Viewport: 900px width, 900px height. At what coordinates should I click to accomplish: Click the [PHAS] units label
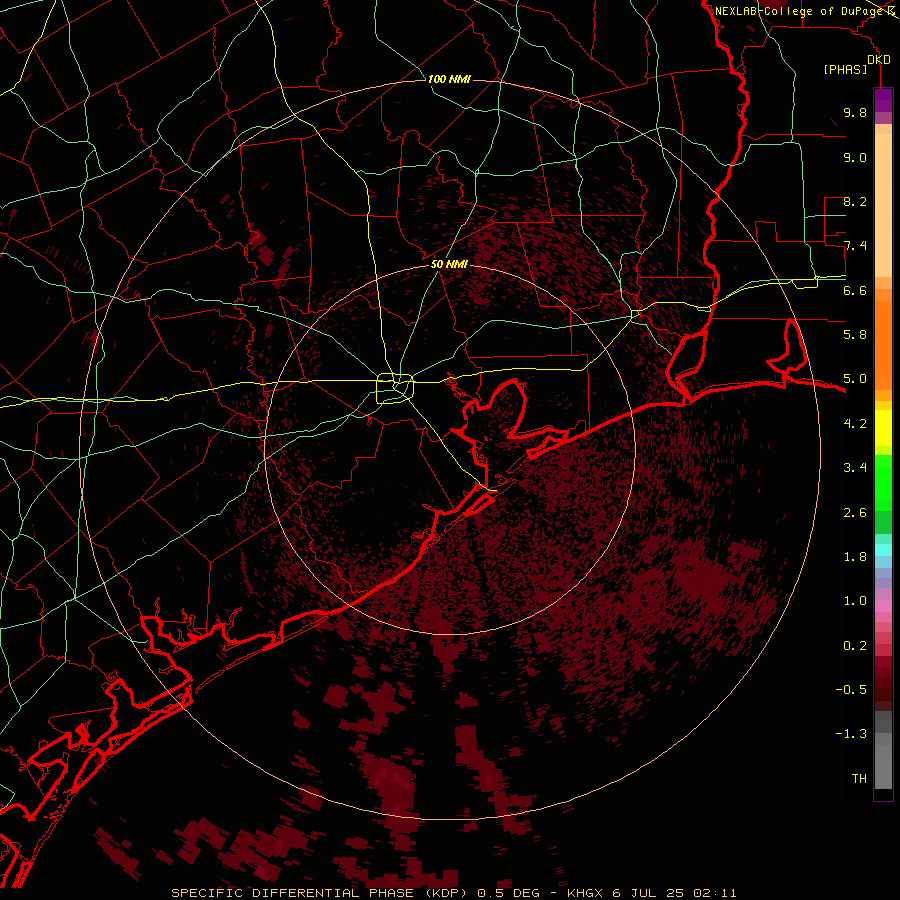845,69
